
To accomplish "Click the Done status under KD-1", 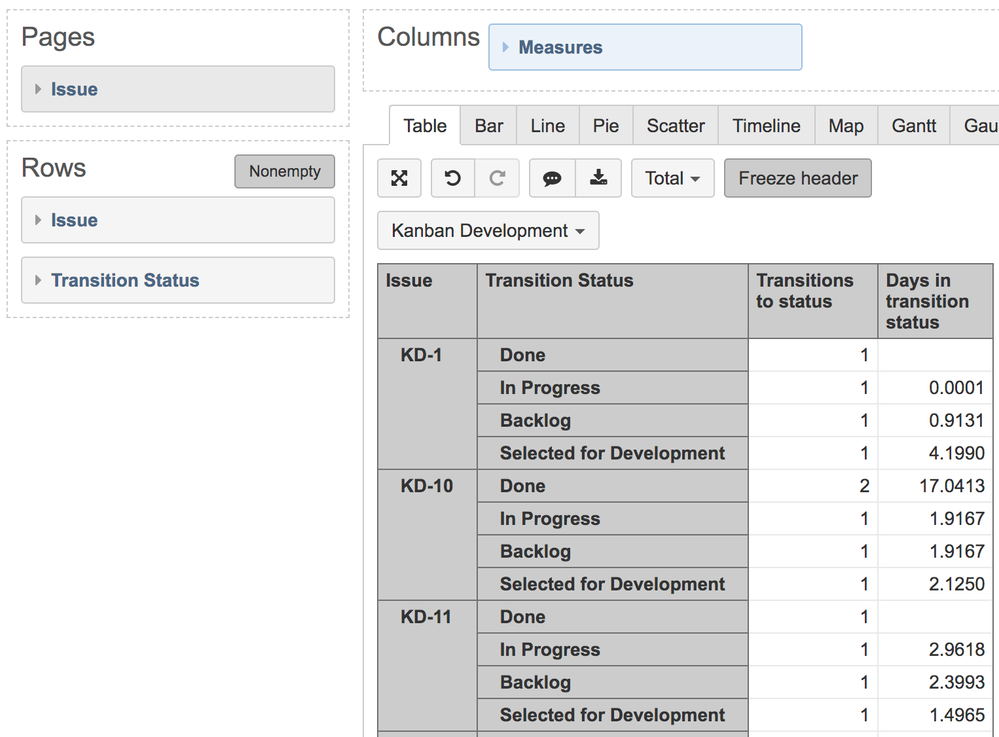I will coord(612,355).
